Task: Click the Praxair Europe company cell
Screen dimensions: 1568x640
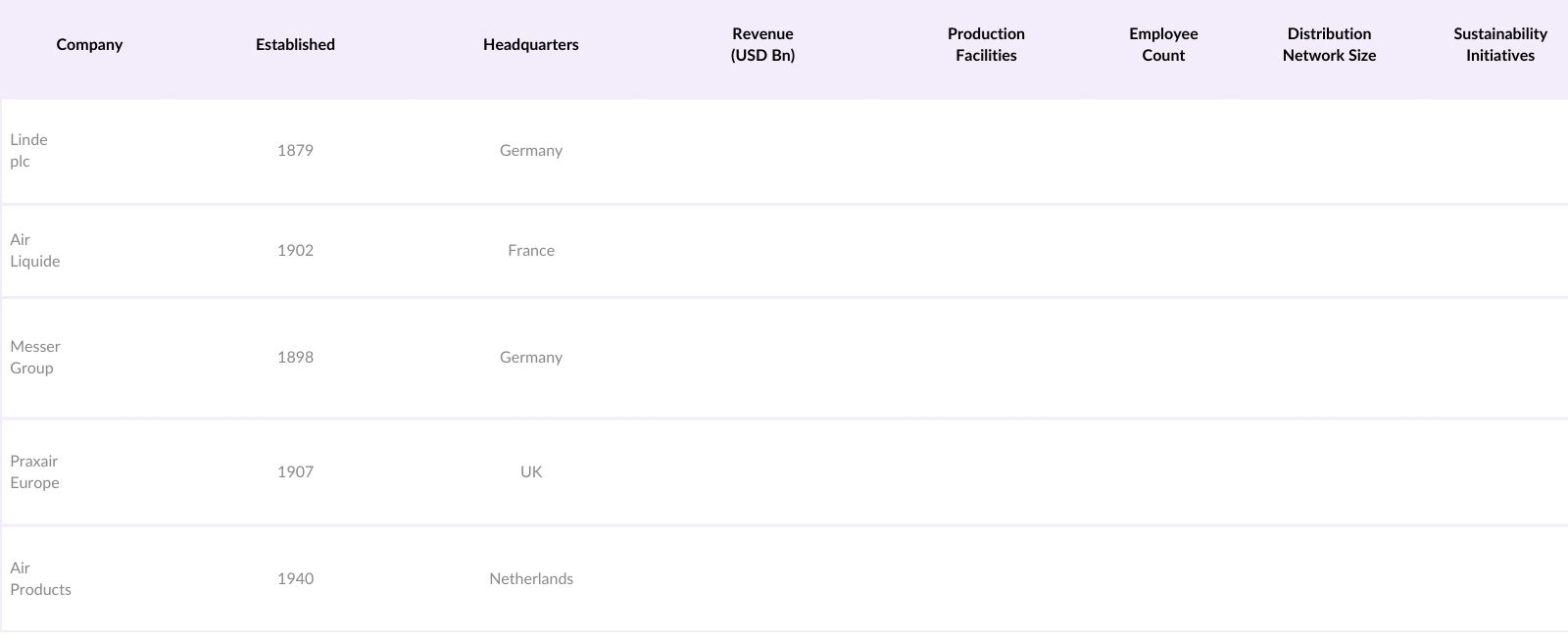Action: (35, 472)
